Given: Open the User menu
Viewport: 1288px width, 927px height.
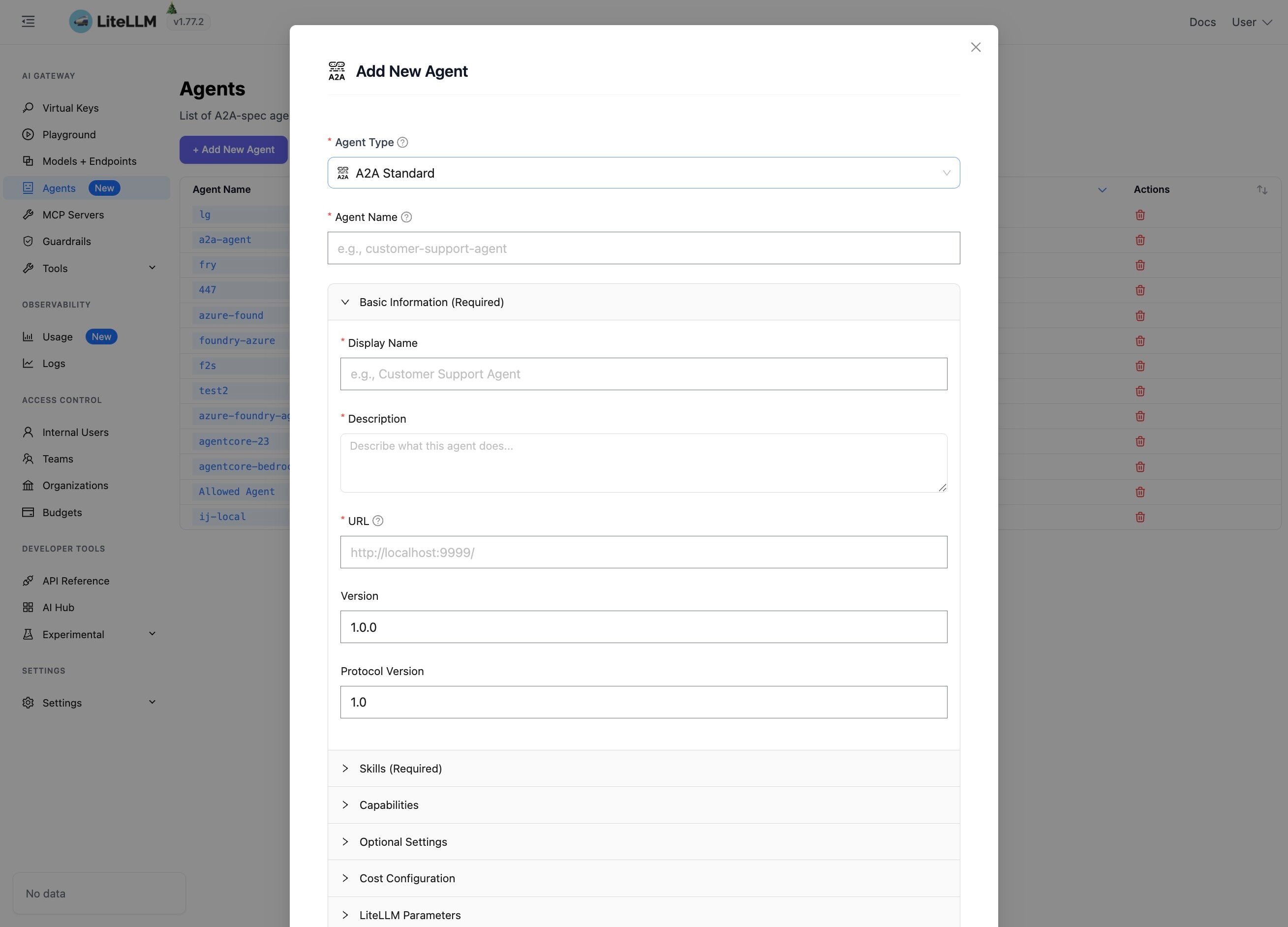Looking at the screenshot, I should tap(1251, 22).
